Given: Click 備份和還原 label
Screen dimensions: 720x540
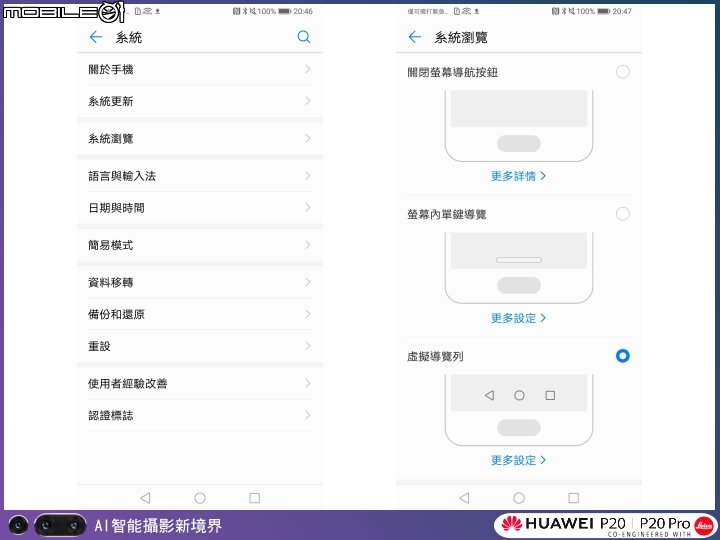Looking at the screenshot, I should click(116, 314).
